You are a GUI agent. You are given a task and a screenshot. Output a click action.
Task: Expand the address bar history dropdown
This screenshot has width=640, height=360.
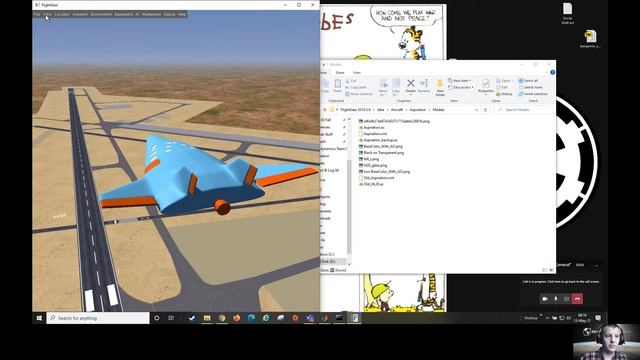coord(476,110)
